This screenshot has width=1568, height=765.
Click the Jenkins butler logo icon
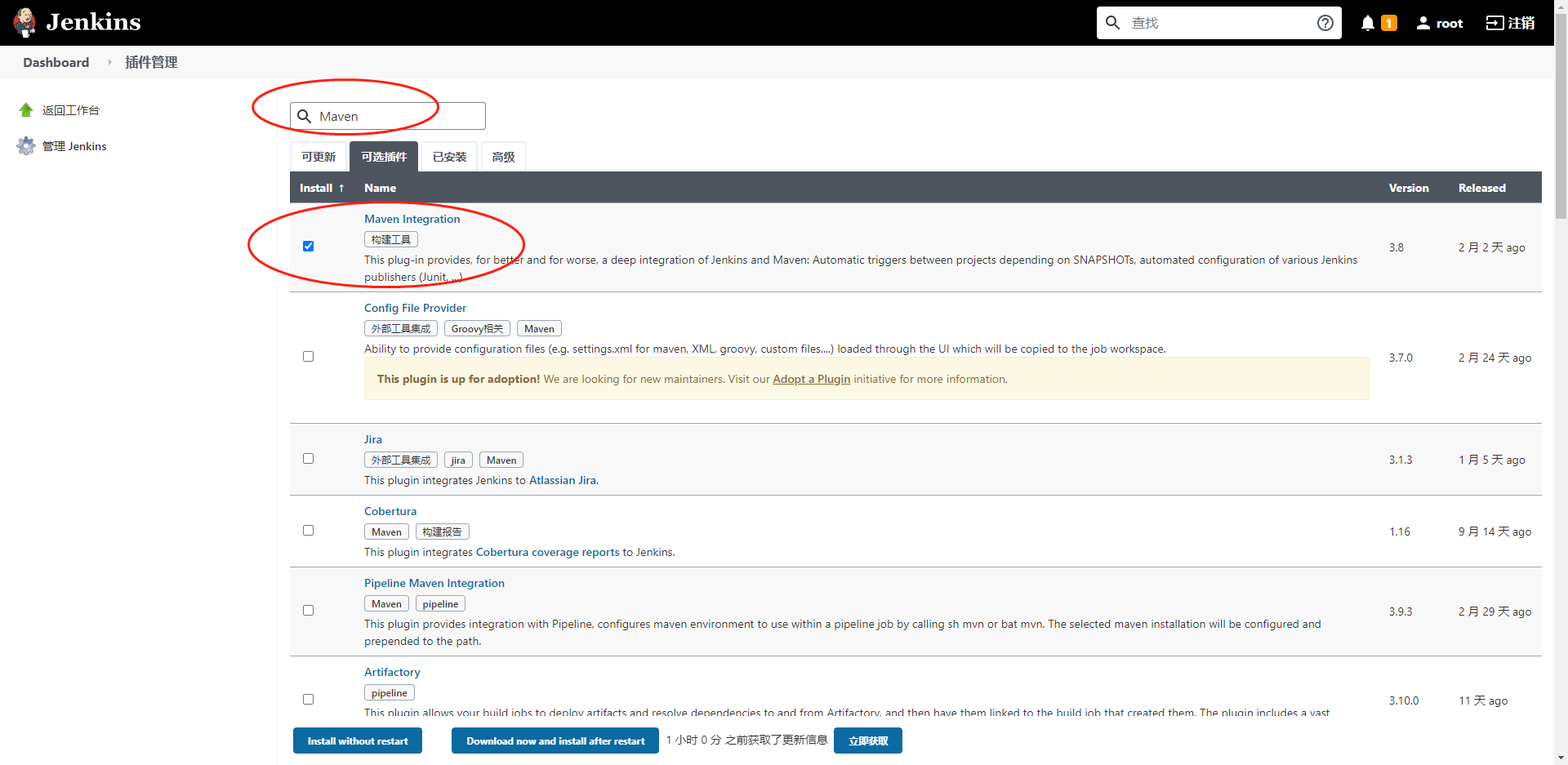tap(25, 23)
